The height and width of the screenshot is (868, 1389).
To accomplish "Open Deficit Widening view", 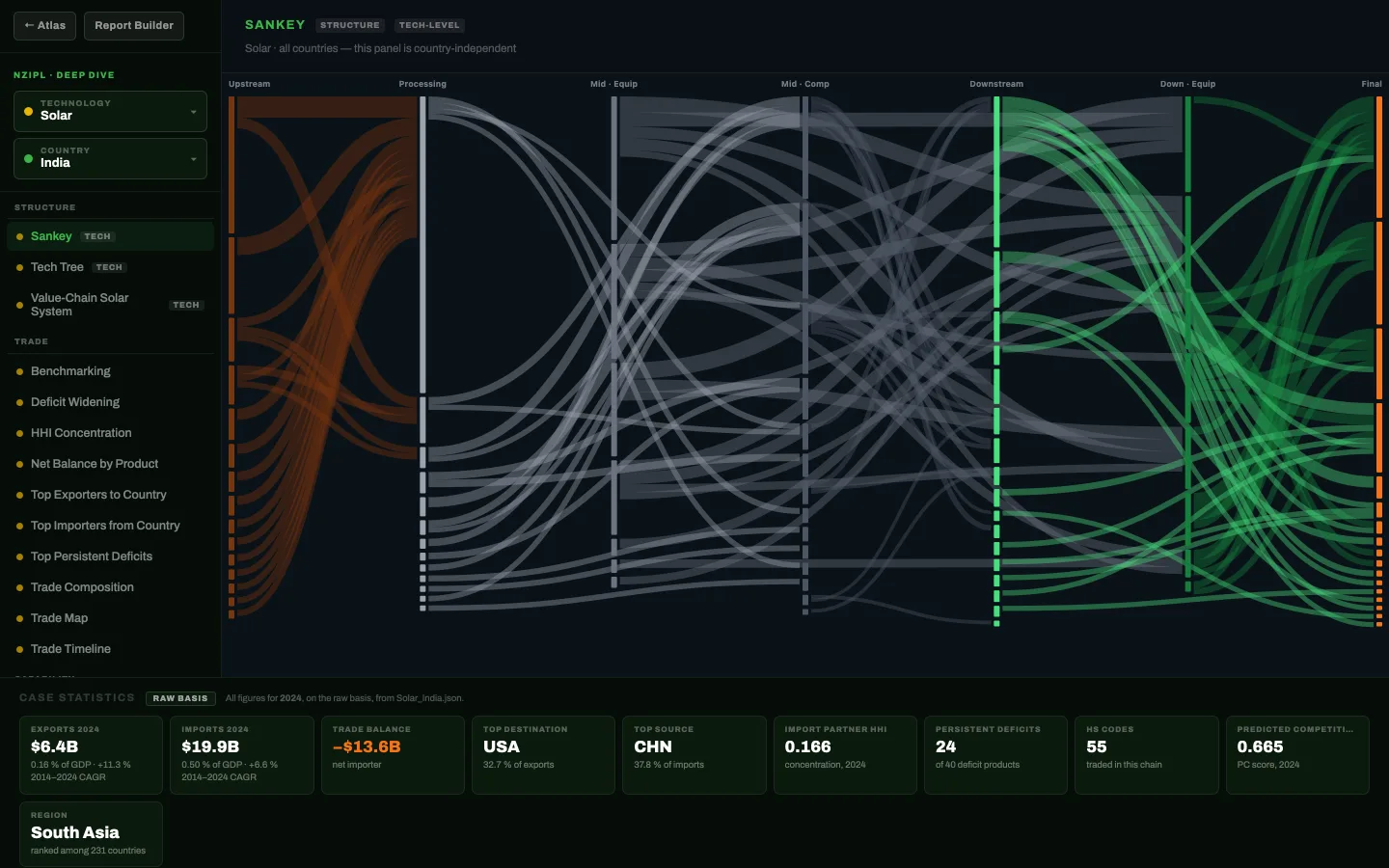I will coord(110,402).
